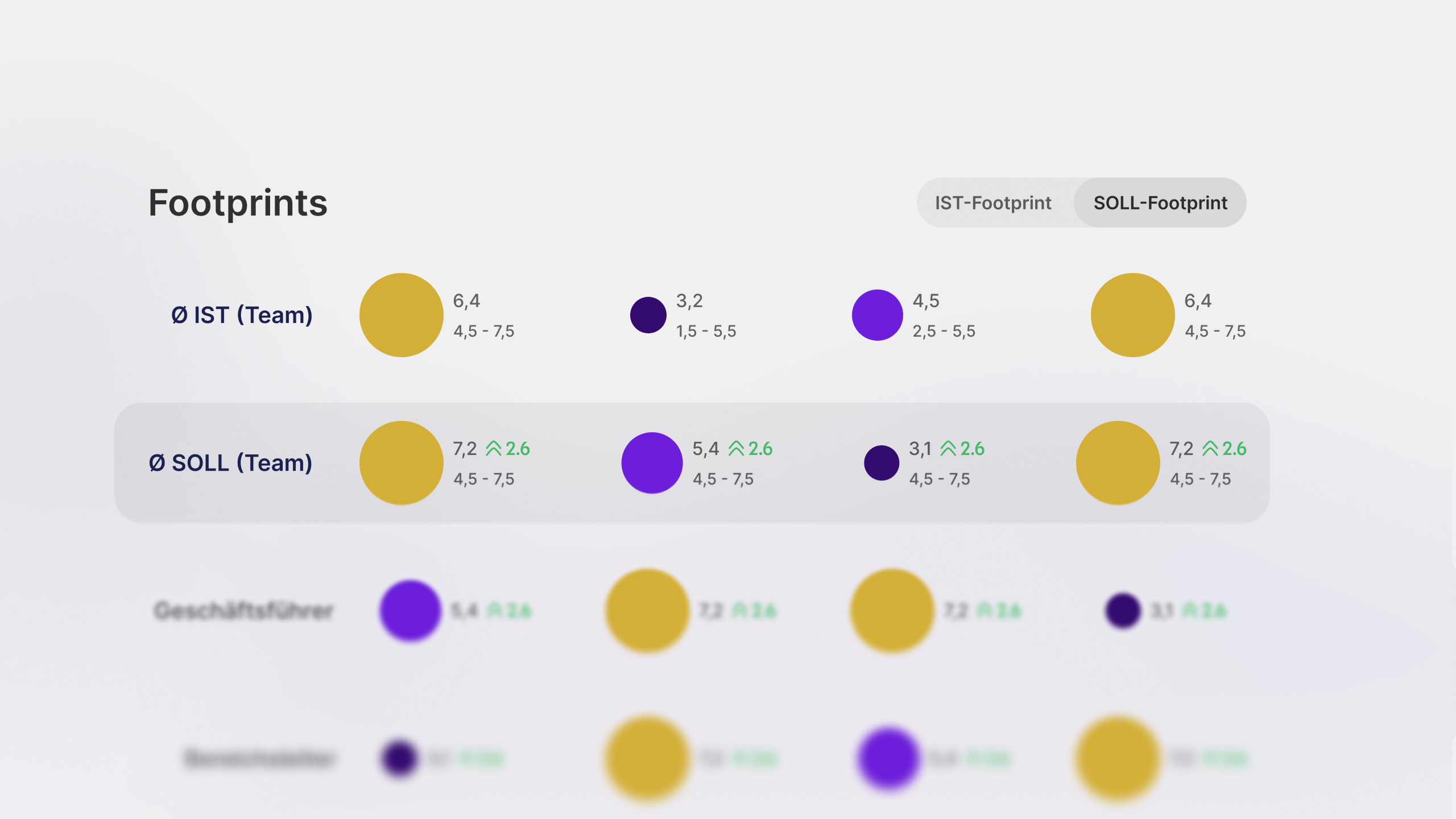Viewport: 1456px width, 819px height.
Task: Click violet circle in Geschäftsführer row
Action: tap(410, 611)
